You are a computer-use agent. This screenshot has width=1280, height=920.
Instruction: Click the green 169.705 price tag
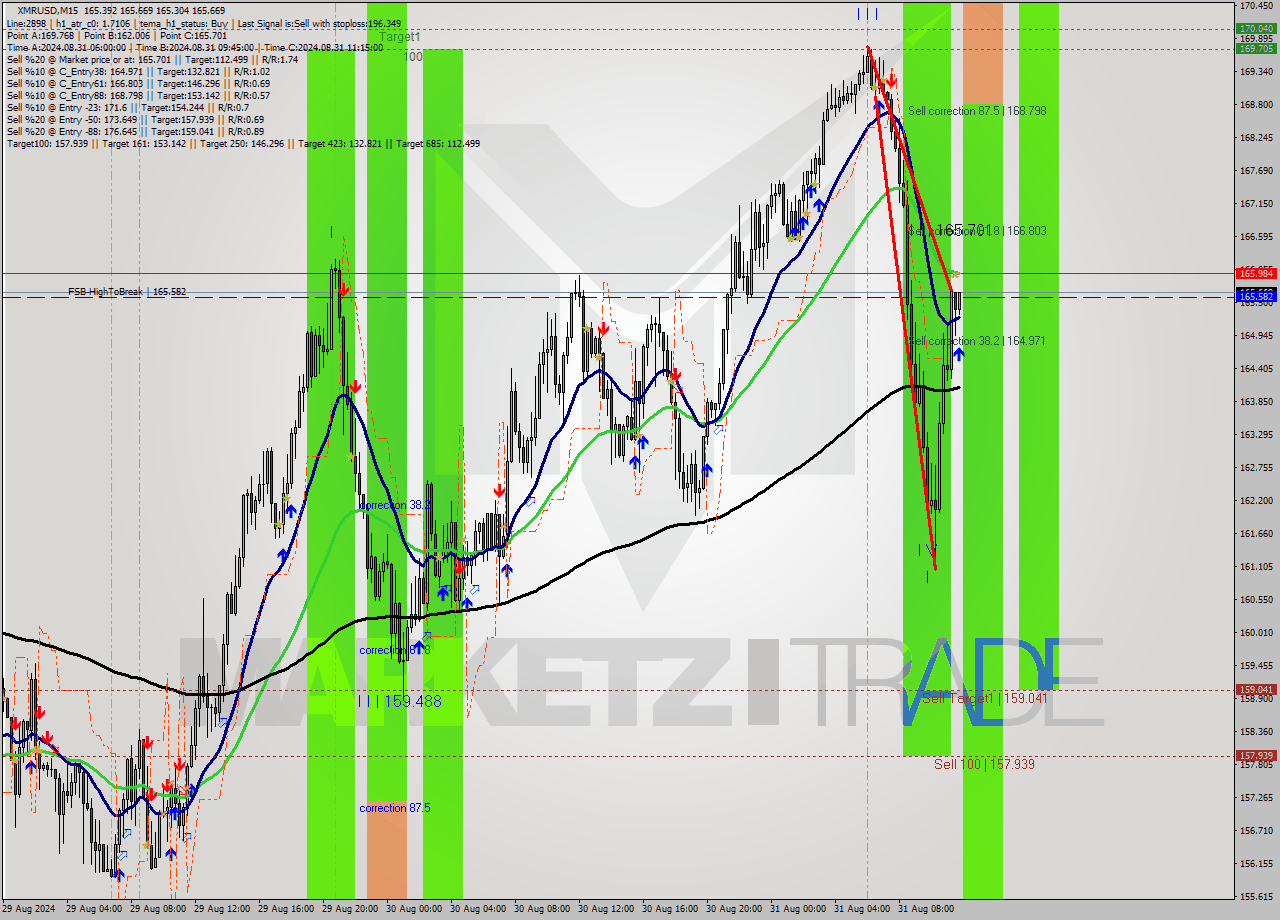(1256, 48)
